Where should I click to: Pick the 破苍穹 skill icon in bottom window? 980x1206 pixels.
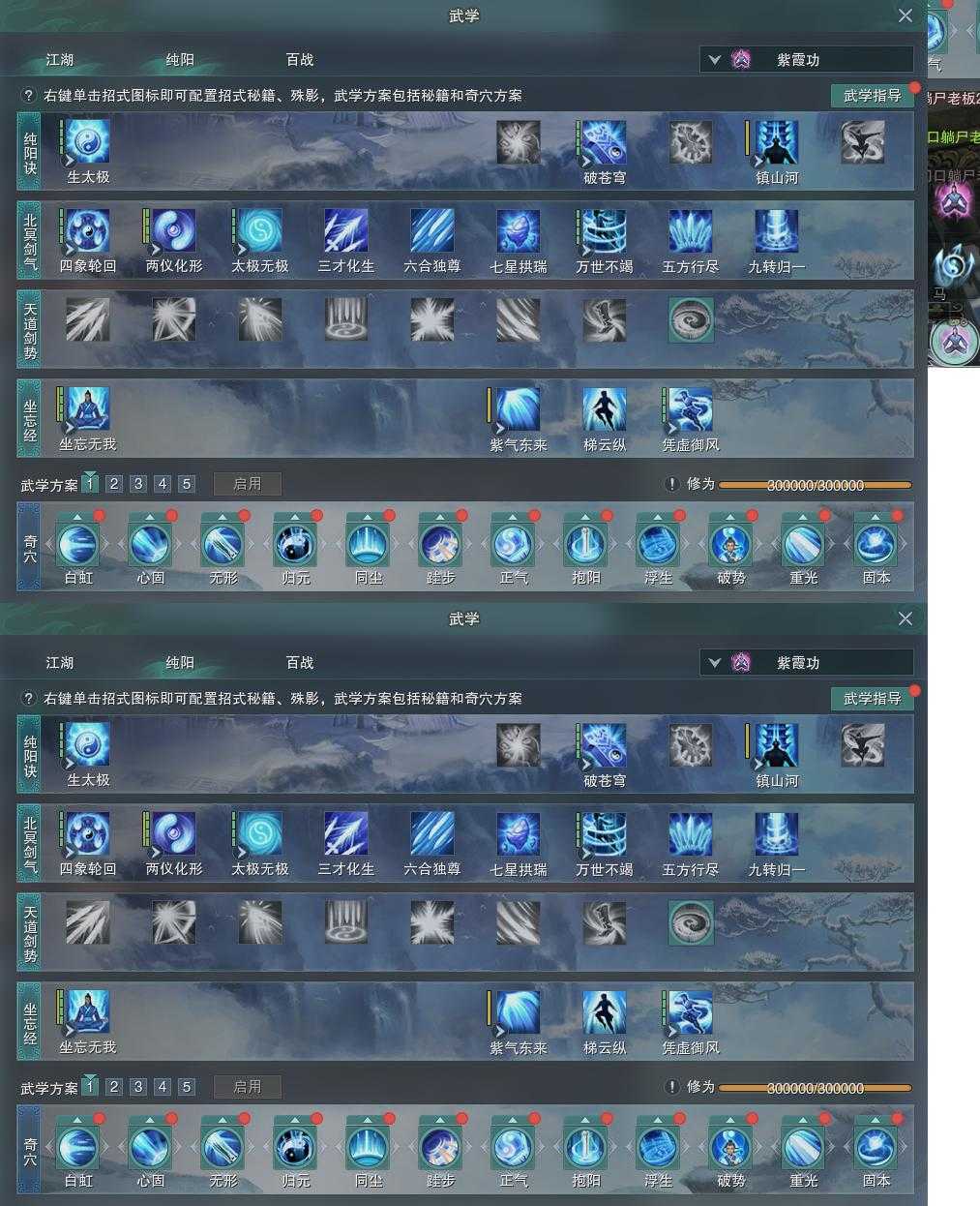point(605,745)
